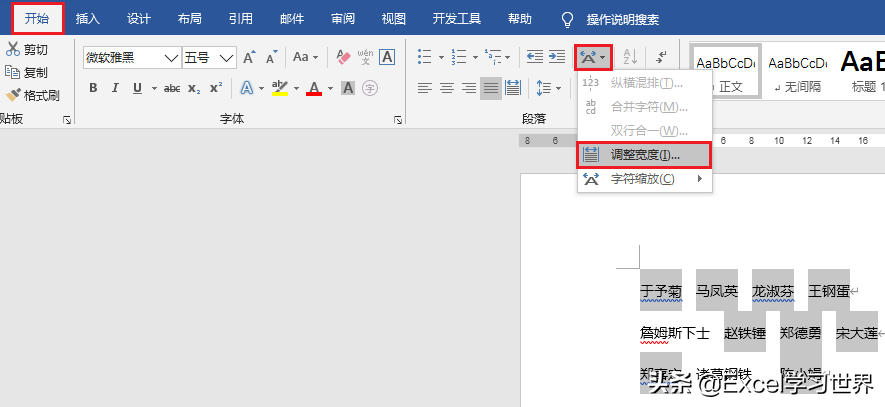Screen dimensions: 885x407
Task: Toggle underline formatting
Action: [x=137, y=88]
